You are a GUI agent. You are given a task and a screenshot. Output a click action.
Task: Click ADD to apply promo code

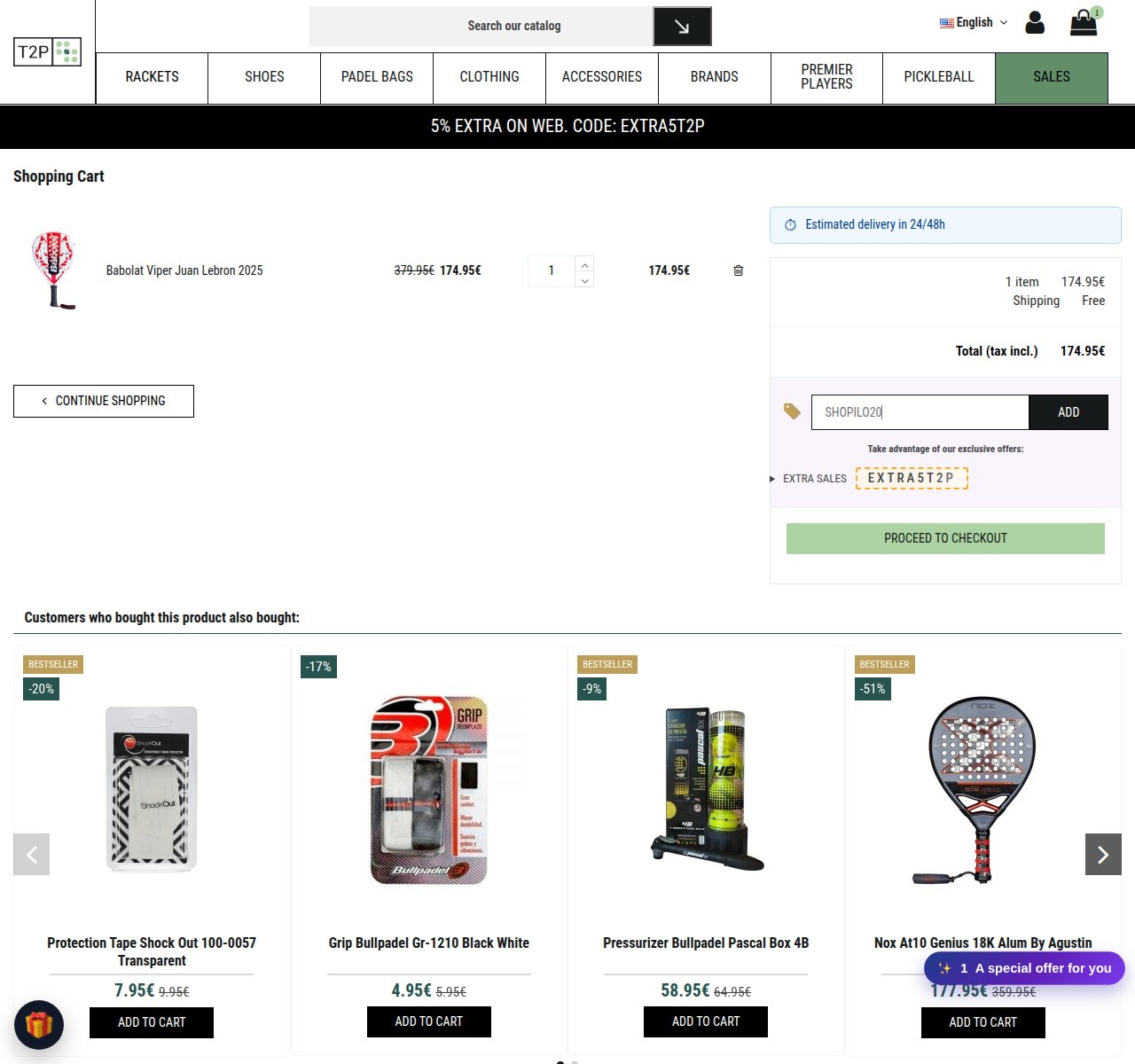1068,412
